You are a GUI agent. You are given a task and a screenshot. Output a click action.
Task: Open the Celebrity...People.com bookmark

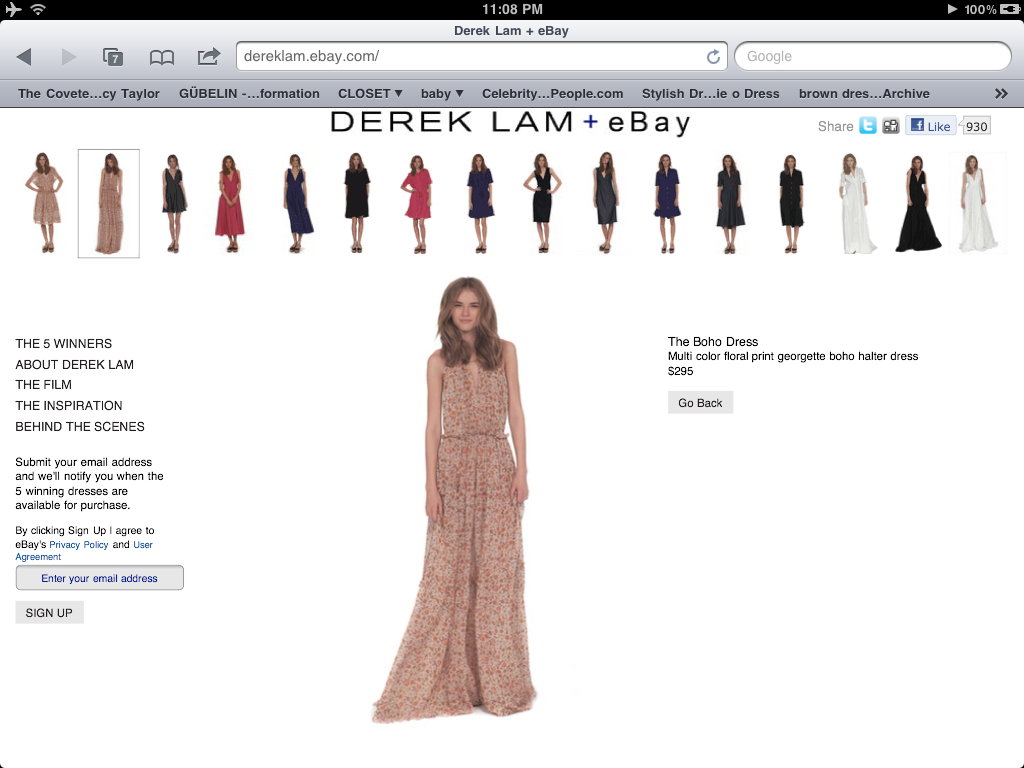tap(552, 93)
